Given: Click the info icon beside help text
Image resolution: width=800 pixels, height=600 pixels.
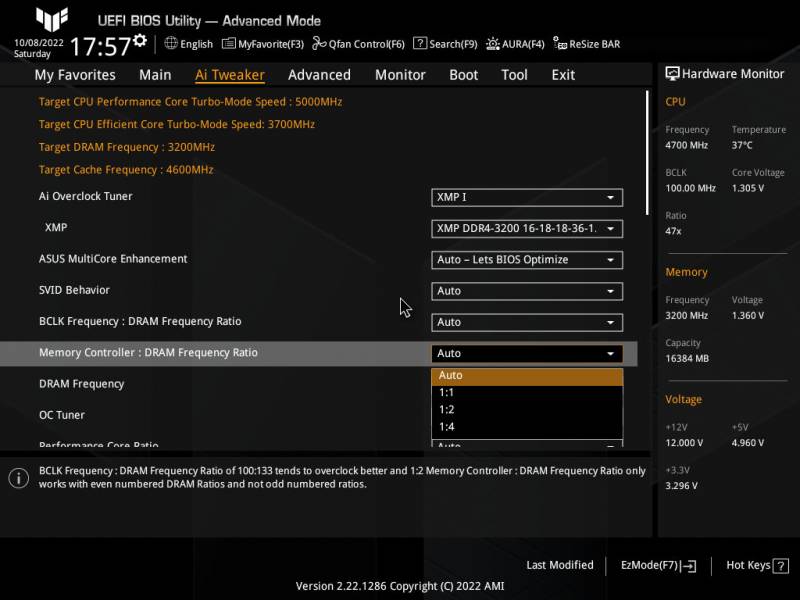Looking at the screenshot, I should [19, 478].
